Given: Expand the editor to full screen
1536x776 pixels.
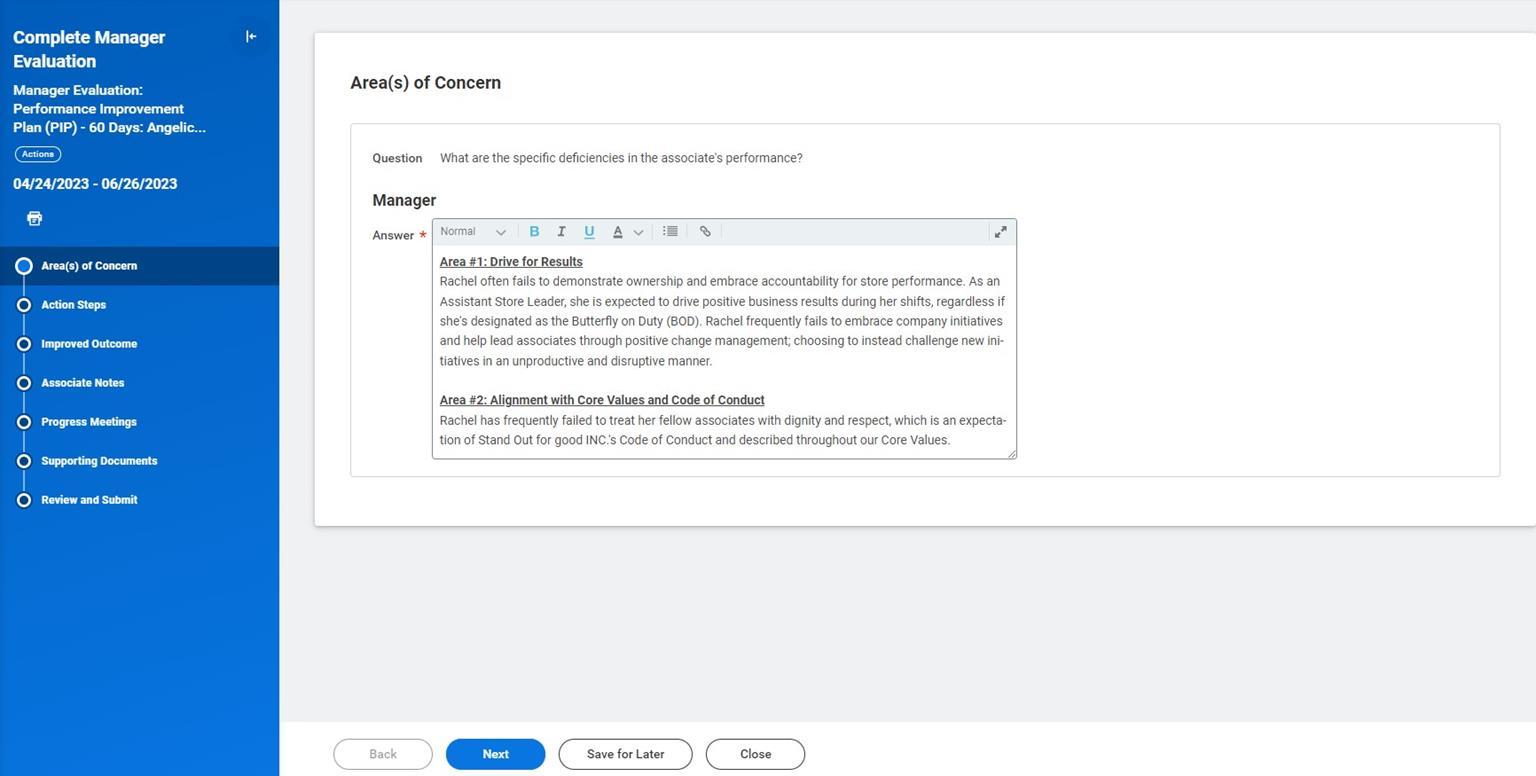Looking at the screenshot, I should 1000,231.
